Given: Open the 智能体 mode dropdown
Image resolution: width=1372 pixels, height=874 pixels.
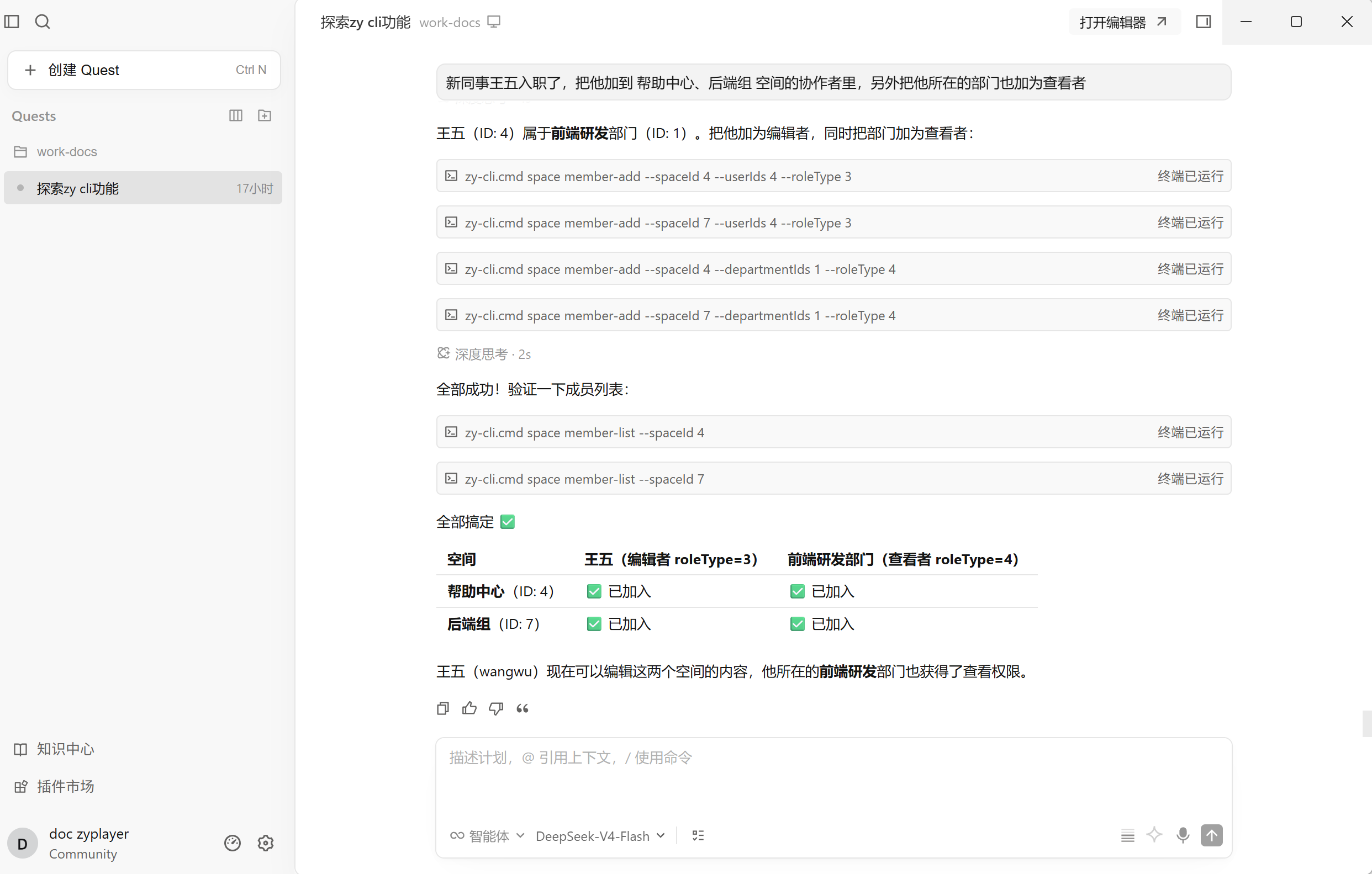Looking at the screenshot, I should pyautogui.click(x=487, y=835).
